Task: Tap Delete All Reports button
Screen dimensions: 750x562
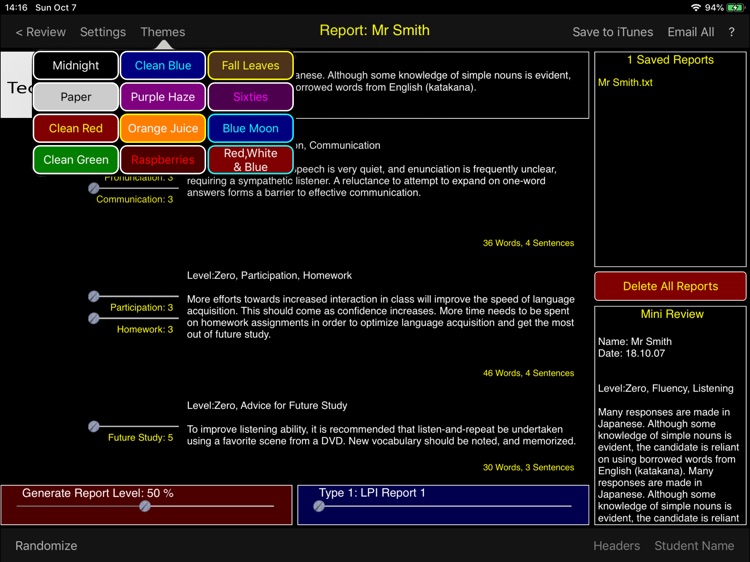Action: pyautogui.click(x=670, y=286)
